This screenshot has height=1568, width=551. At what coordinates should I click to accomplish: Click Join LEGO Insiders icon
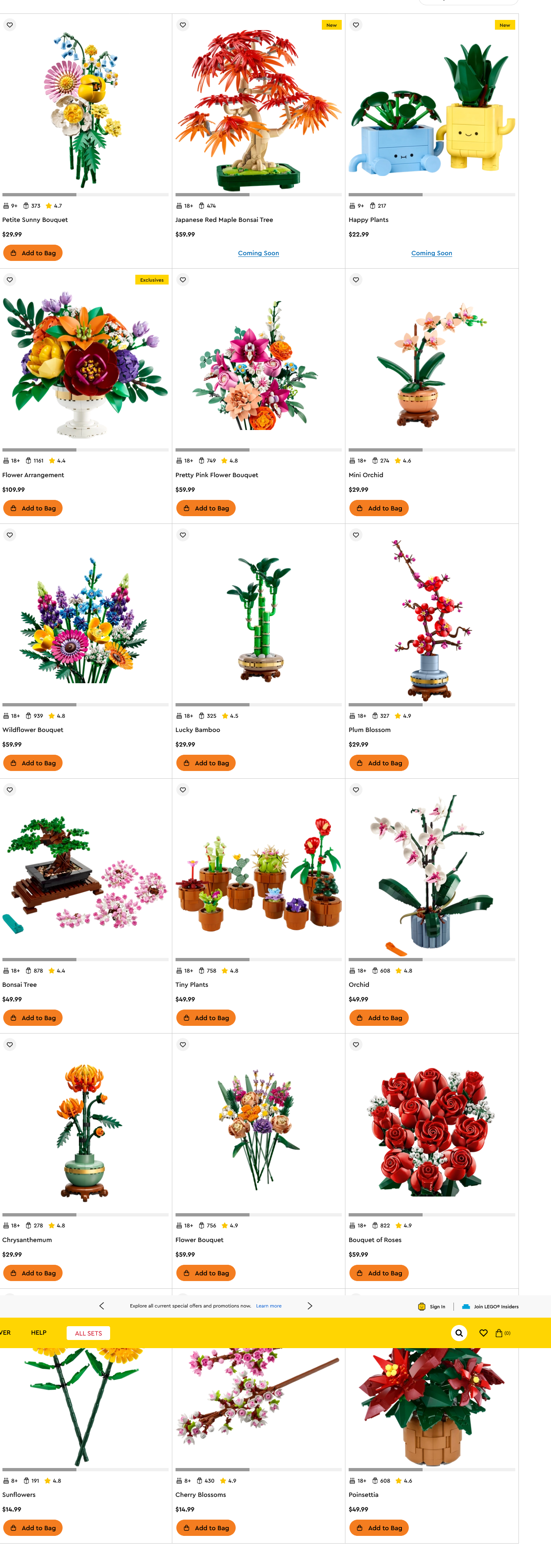point(466,1306)
